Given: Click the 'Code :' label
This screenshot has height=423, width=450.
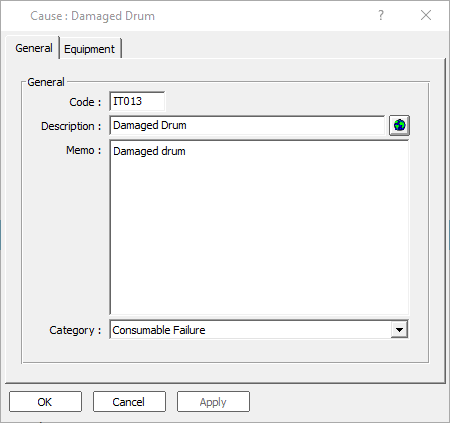Looking at the screenshot, I should coord(85,102).
